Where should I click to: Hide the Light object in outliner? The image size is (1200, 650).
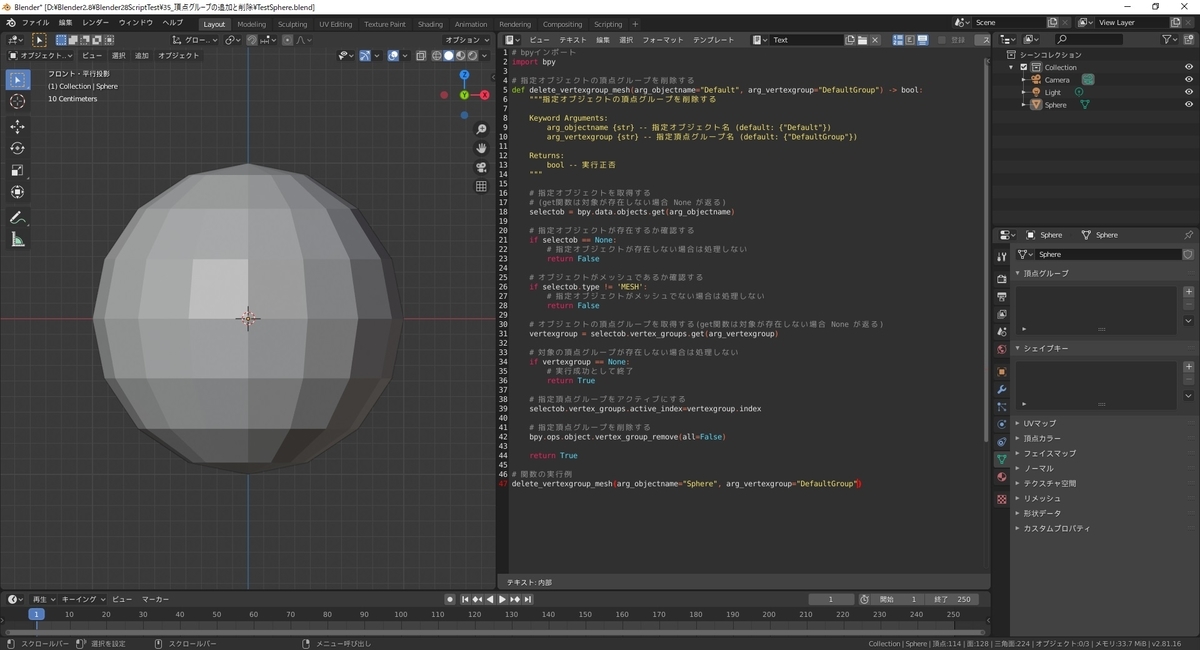(1189, 92)
